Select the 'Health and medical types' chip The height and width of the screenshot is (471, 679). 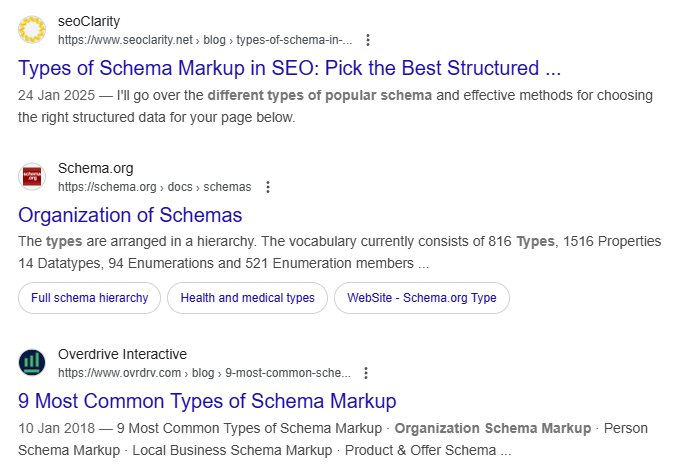click(x=247, y=298)
